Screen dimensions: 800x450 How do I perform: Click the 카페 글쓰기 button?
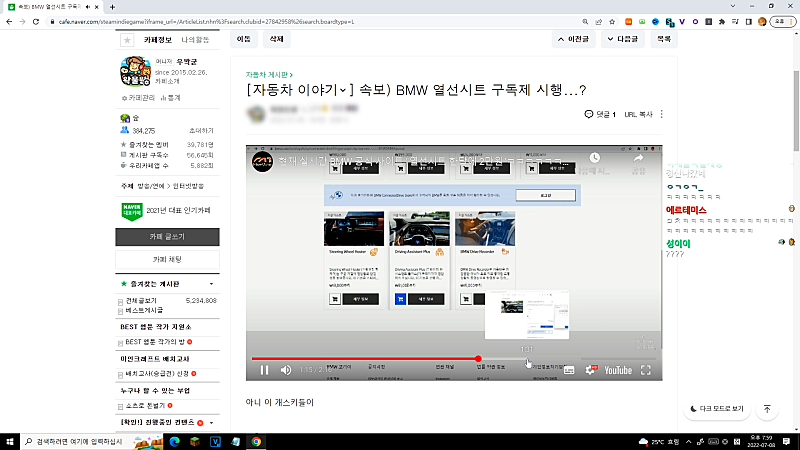coord(167,237)
